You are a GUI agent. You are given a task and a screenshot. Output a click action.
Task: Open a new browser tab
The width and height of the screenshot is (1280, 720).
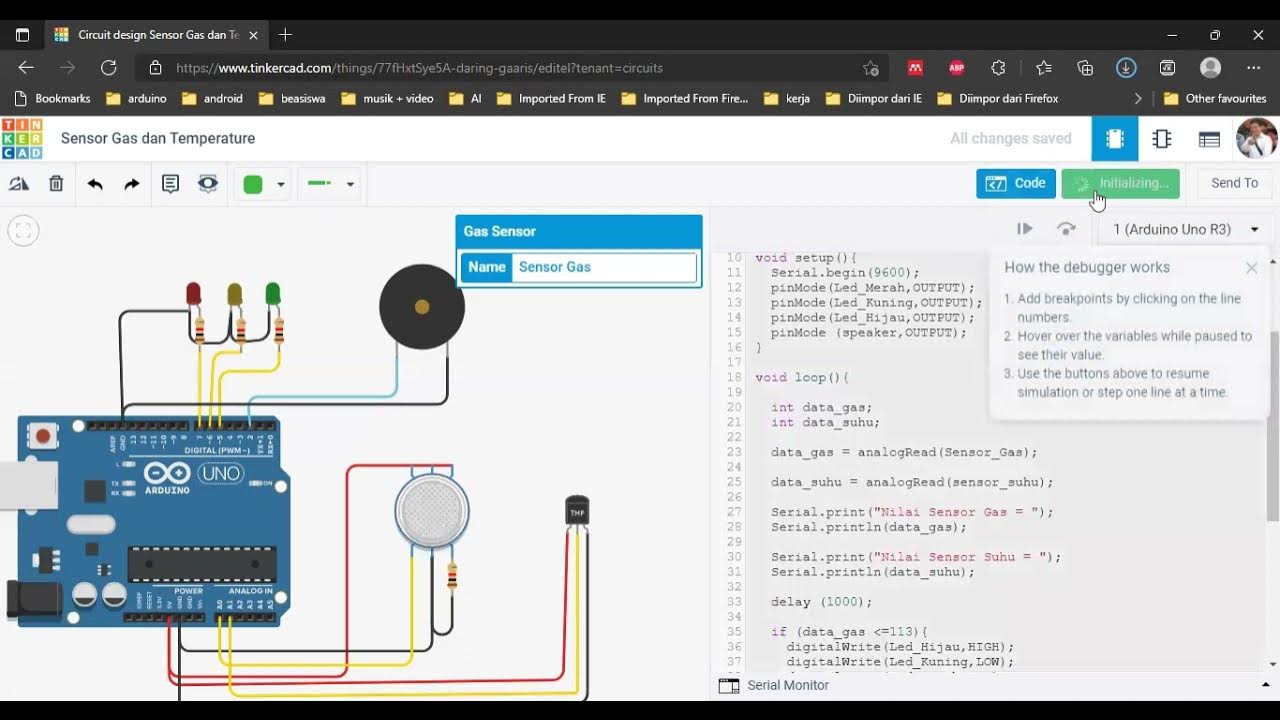coord(285,35)
